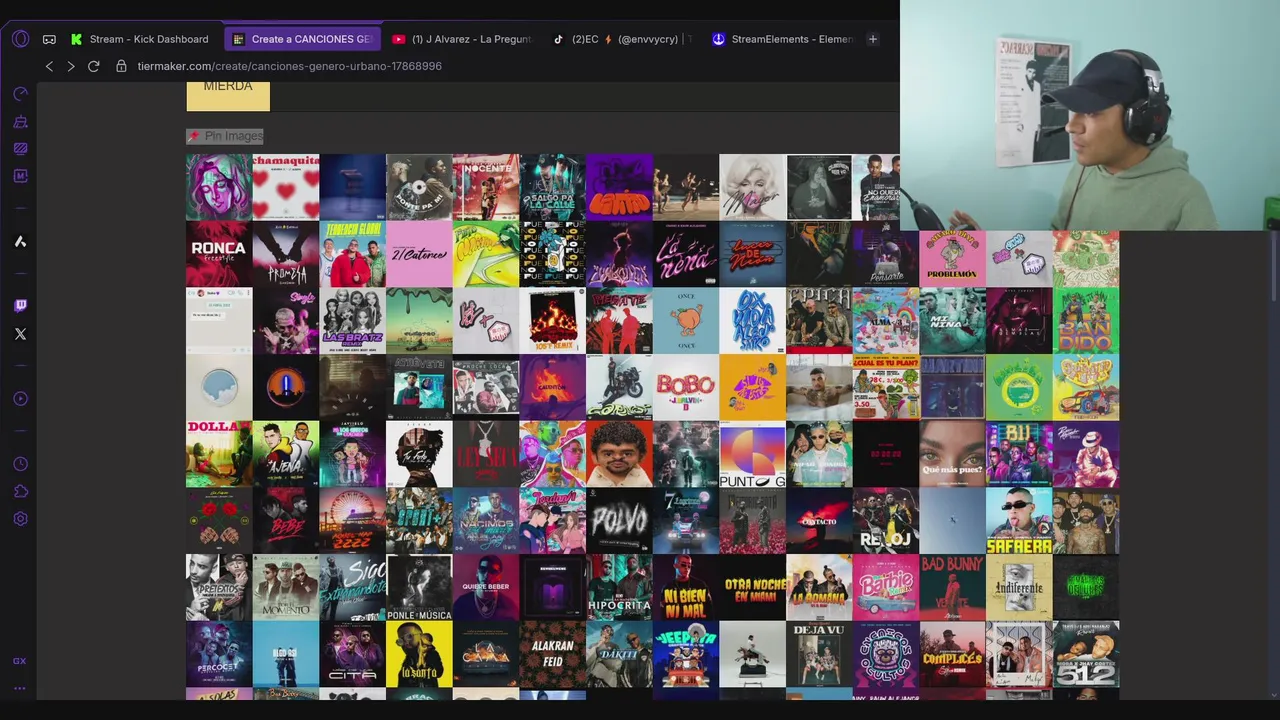Choose the NI BIEN NI MAL cover

(x=686, y=588)
